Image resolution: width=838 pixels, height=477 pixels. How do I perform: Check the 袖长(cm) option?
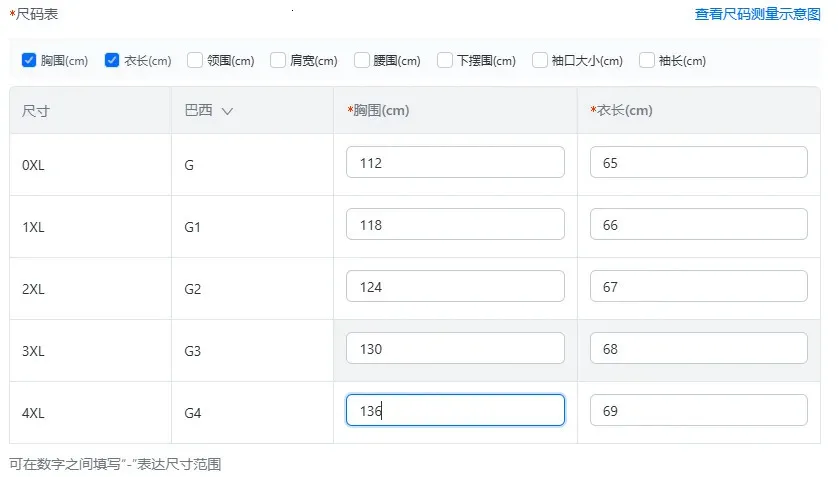pos(647,60)
